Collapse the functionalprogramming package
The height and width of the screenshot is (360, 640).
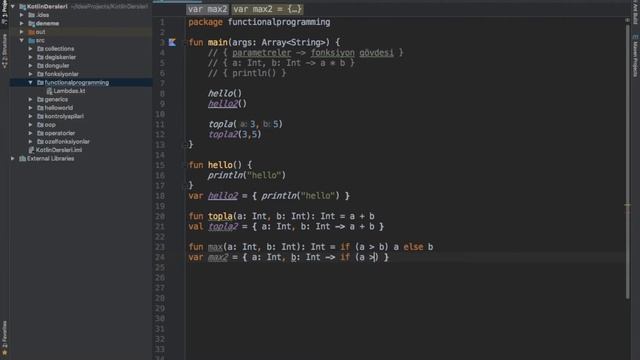tap(31, 82)
